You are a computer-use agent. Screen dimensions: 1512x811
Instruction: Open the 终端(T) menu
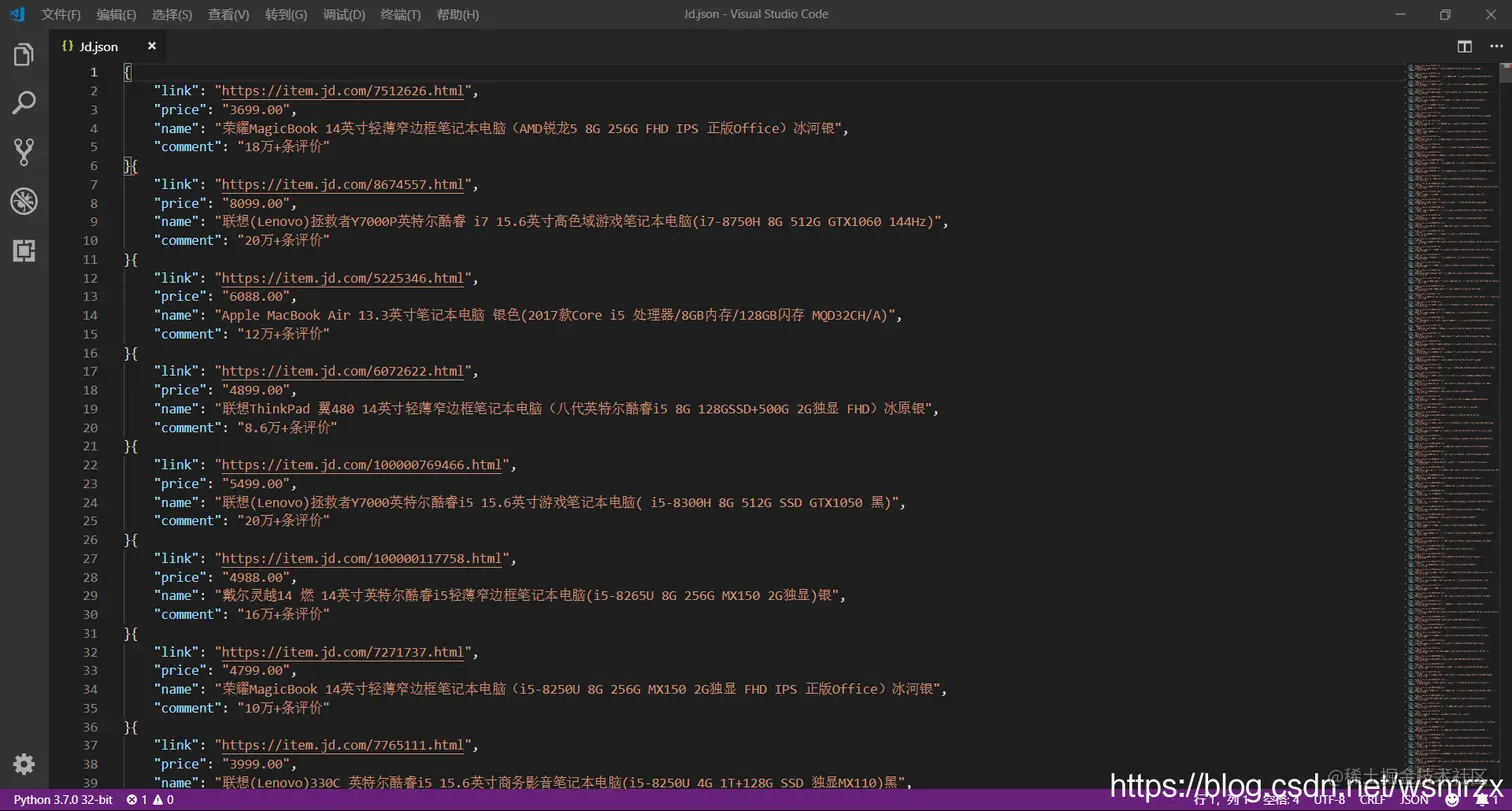coord(400,14)
